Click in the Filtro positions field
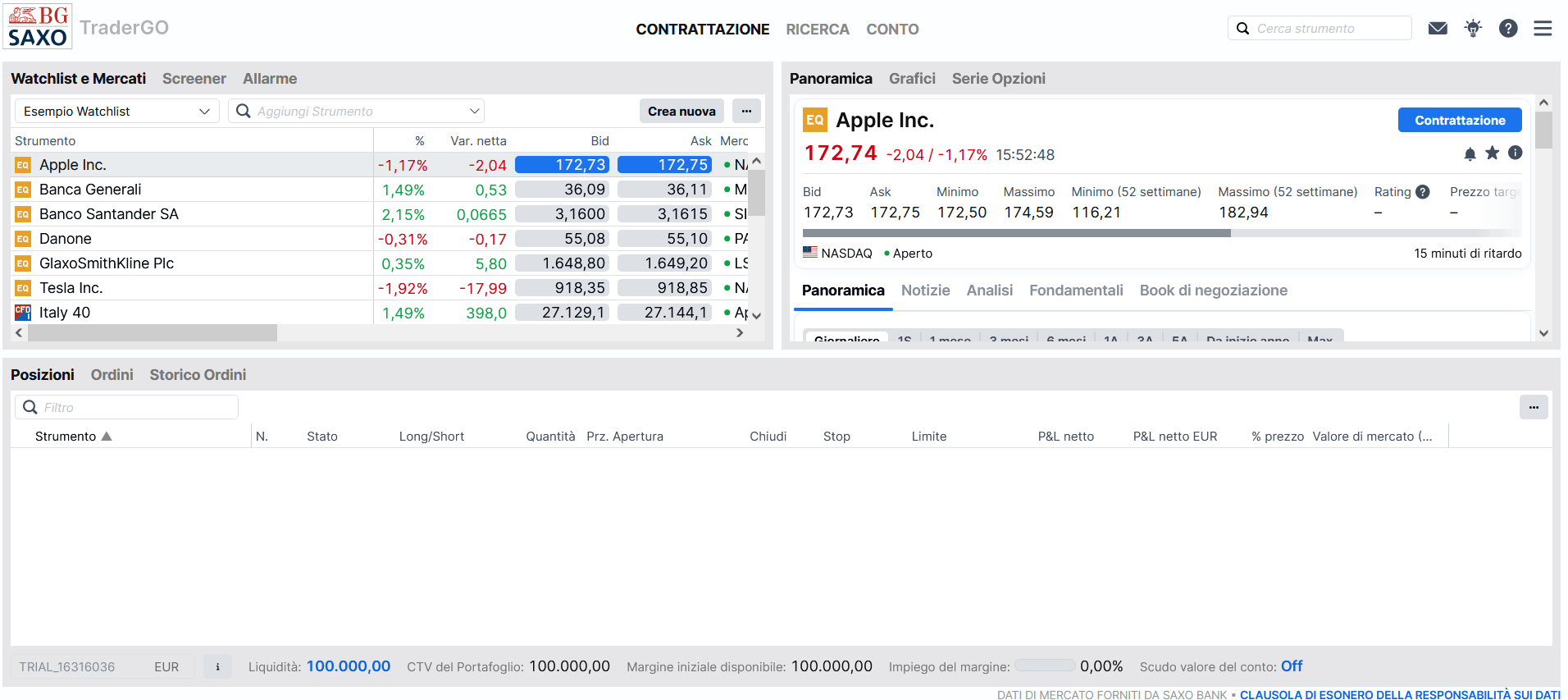 point(127,407)
